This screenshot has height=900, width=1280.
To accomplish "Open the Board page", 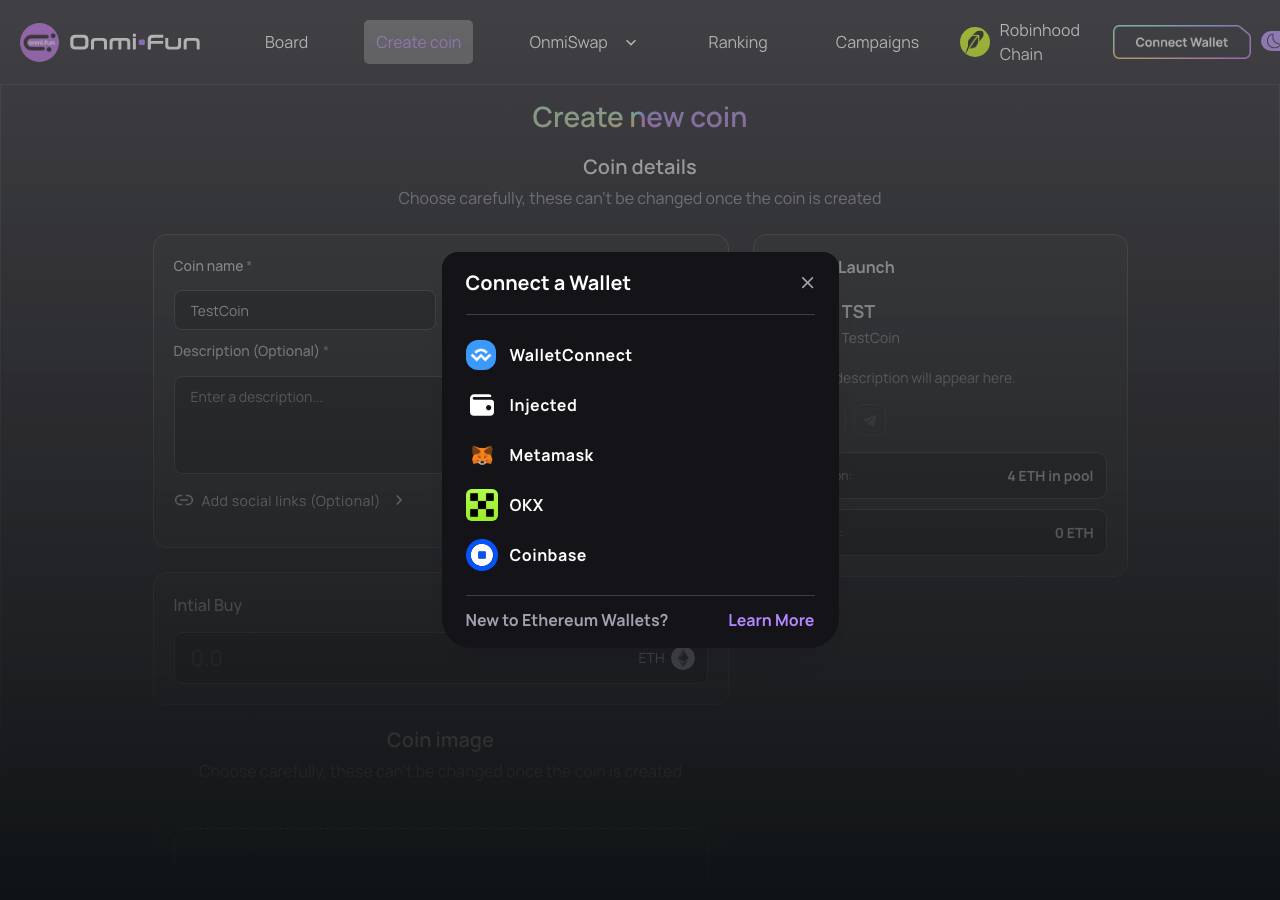I will [286, 42].
